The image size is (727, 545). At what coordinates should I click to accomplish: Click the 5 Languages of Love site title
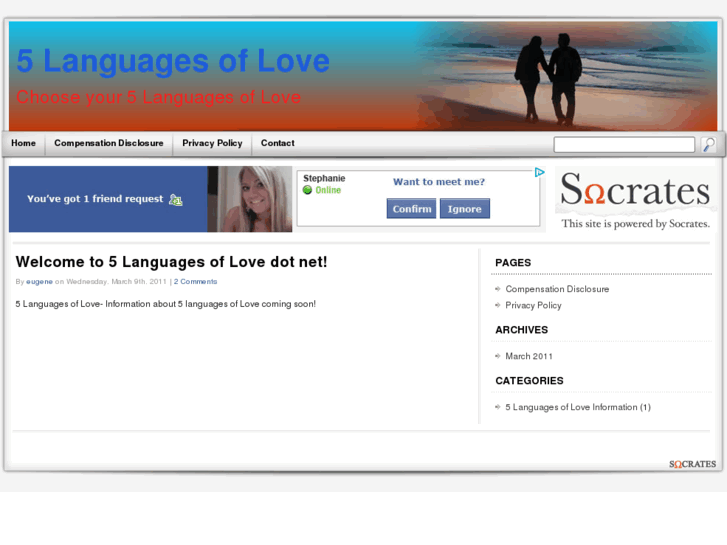click(x=173, y=61)
